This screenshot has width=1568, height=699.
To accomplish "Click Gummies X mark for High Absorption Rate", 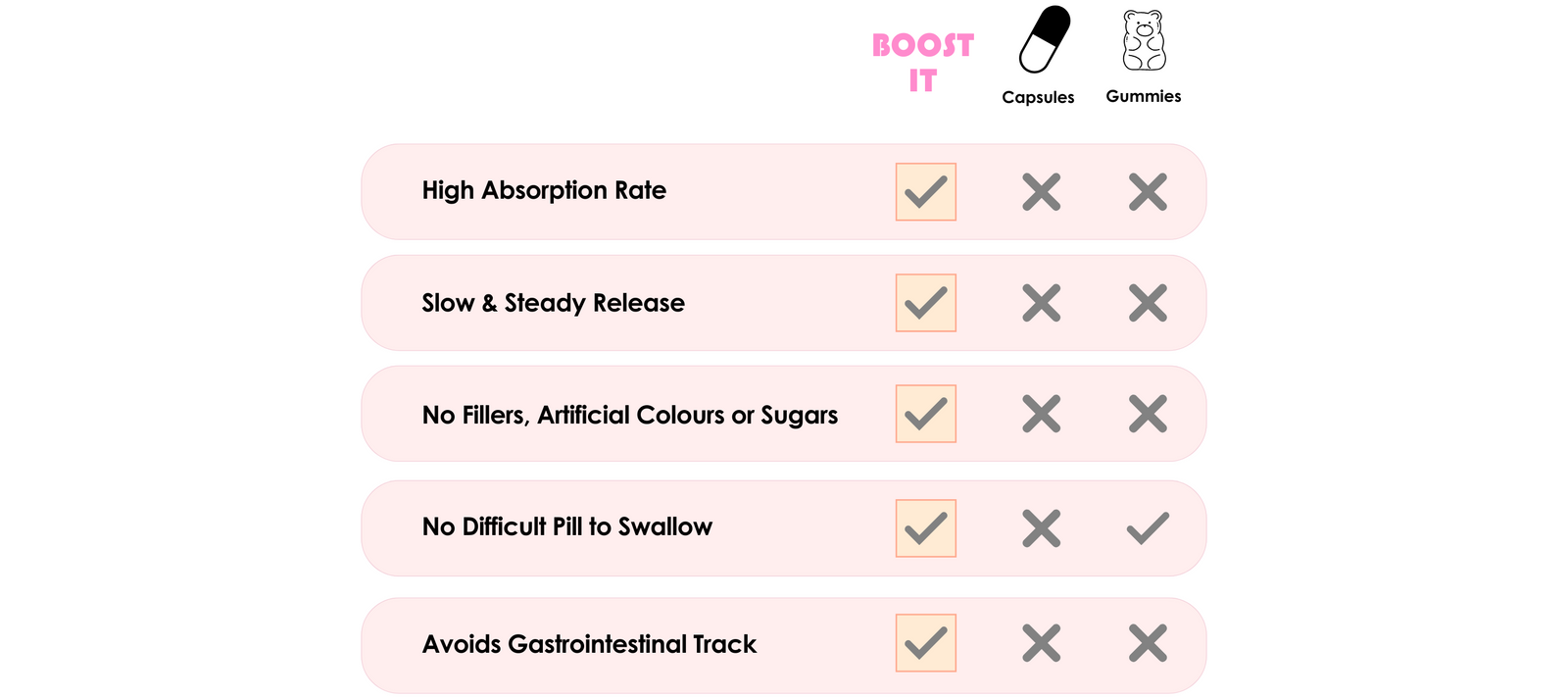I will click(1148, 192).
